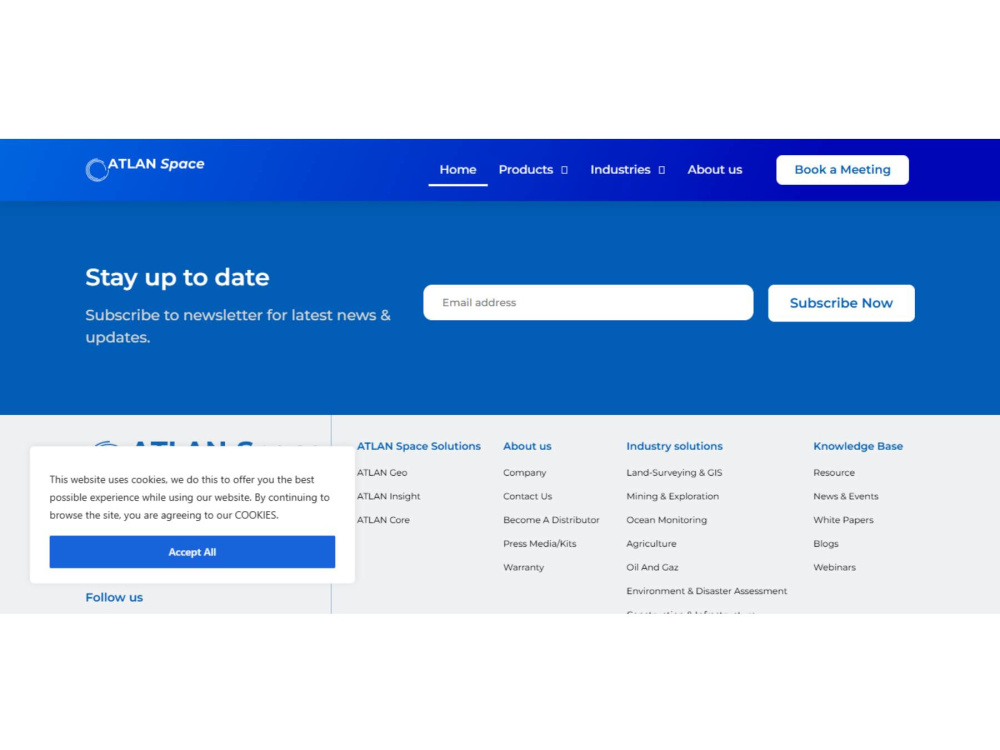Go to About us in the header

pyautogui.click(x=715, y=170)
